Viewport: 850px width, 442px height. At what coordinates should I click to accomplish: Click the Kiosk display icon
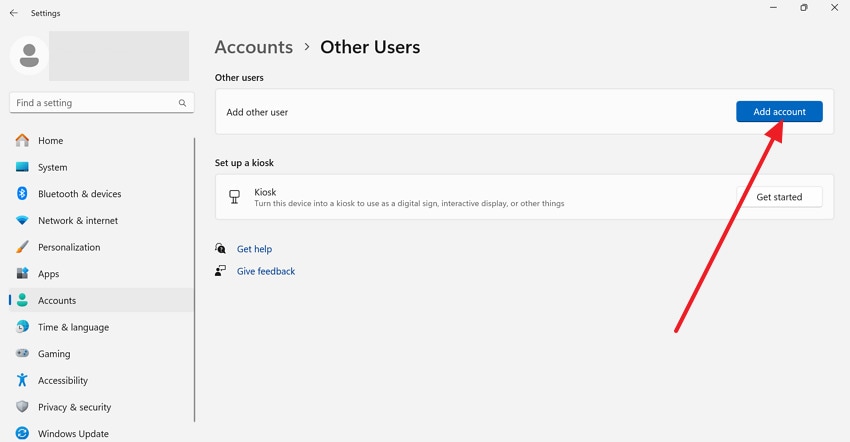point(234,197)
